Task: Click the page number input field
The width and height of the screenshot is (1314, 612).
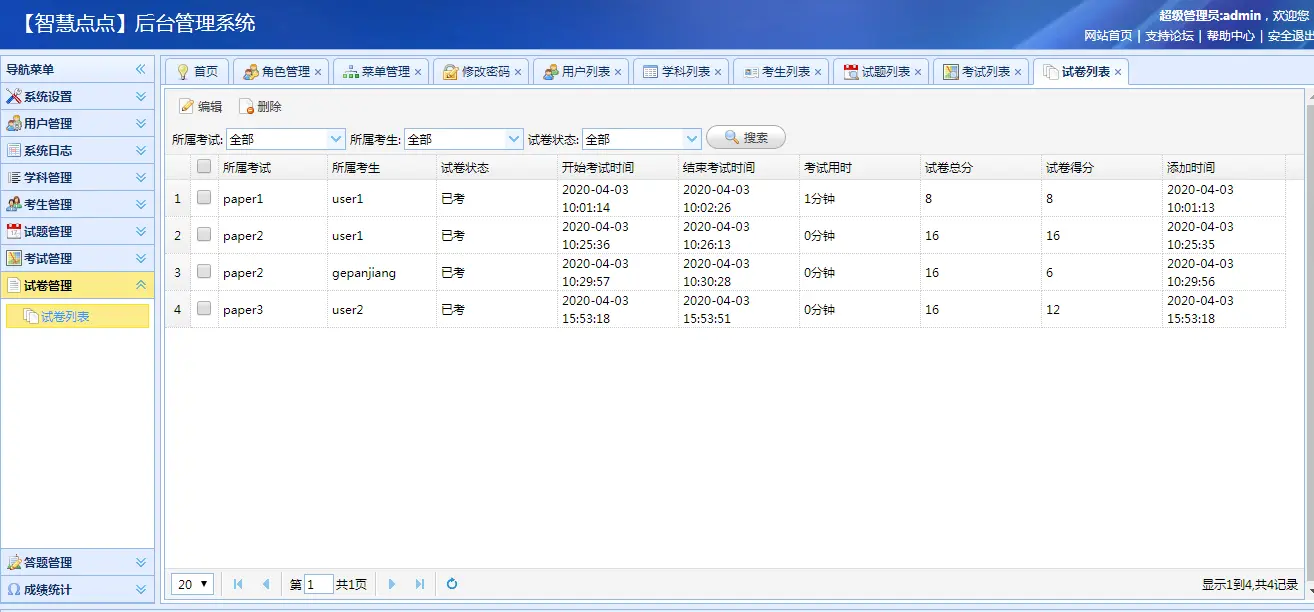Action: (318, 584)
